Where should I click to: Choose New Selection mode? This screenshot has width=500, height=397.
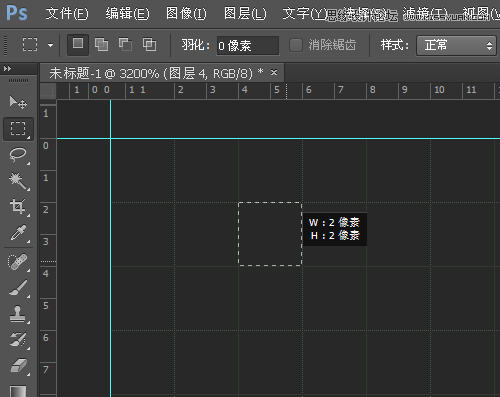click(x=78, y=44)
